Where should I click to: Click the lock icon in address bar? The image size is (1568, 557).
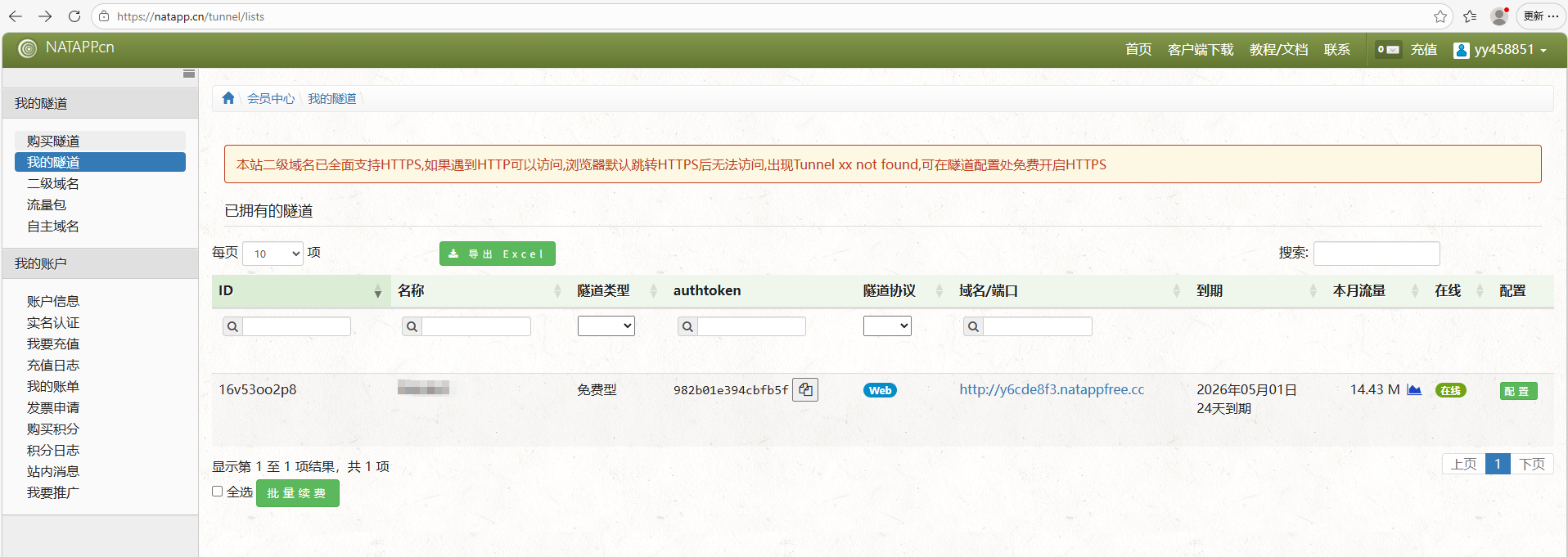tap(104, 16)
